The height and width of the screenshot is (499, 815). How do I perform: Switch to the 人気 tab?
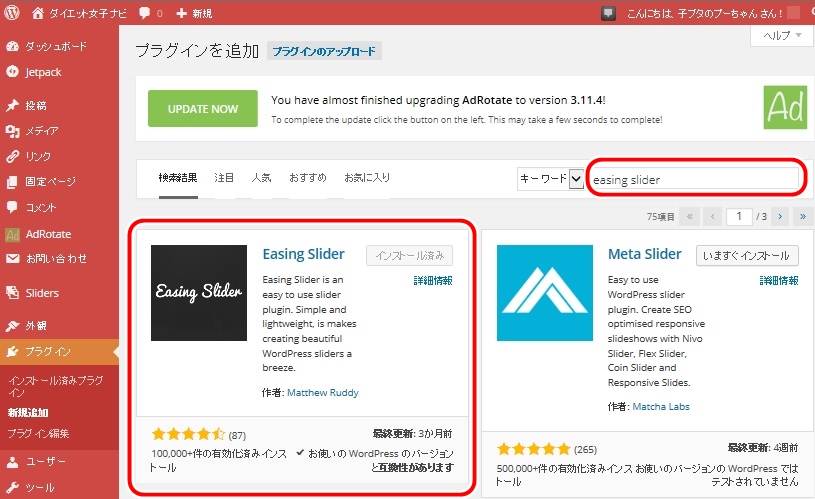click(x=261, y=178)
